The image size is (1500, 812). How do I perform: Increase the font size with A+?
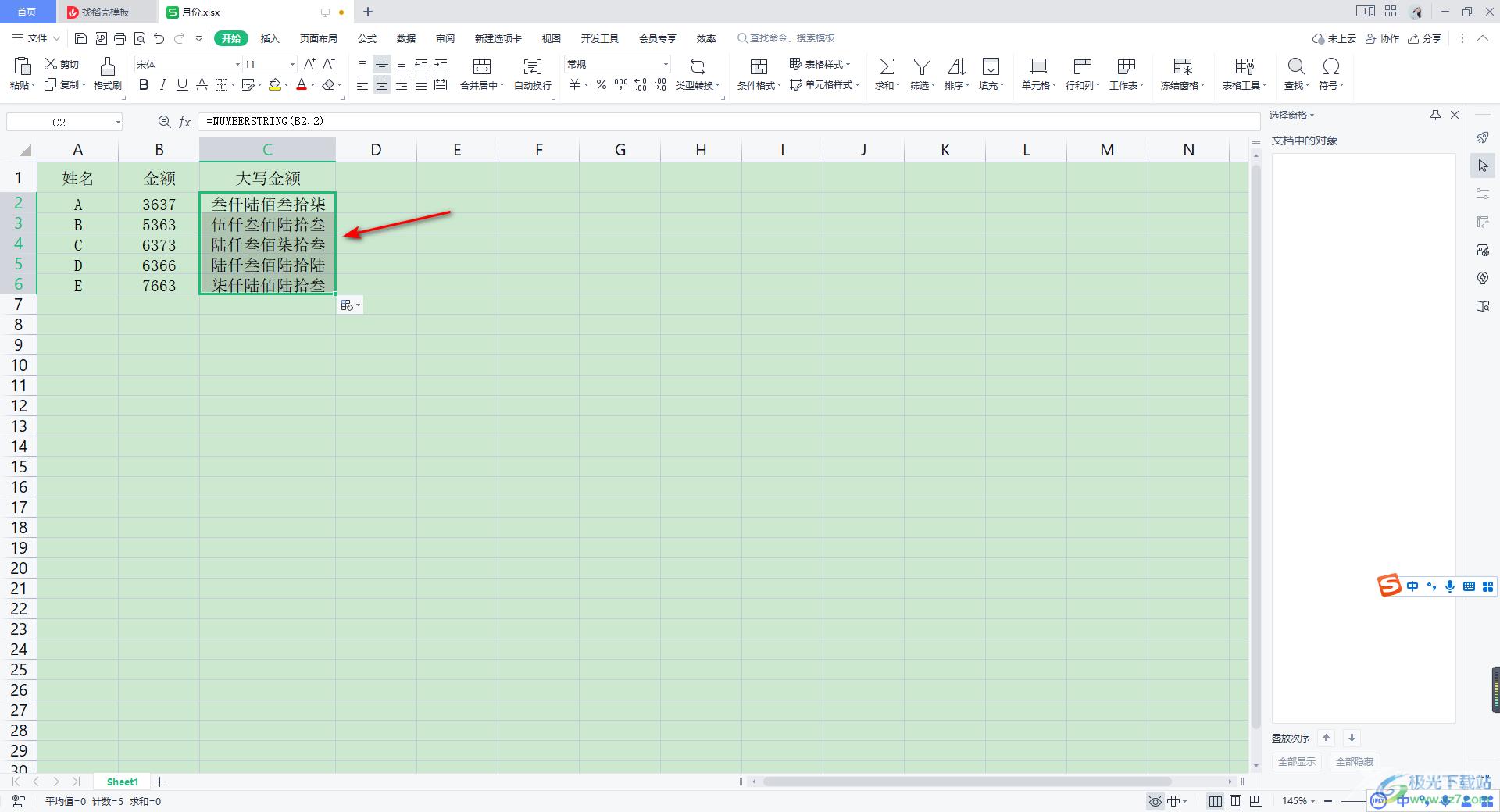click(309, 64)
